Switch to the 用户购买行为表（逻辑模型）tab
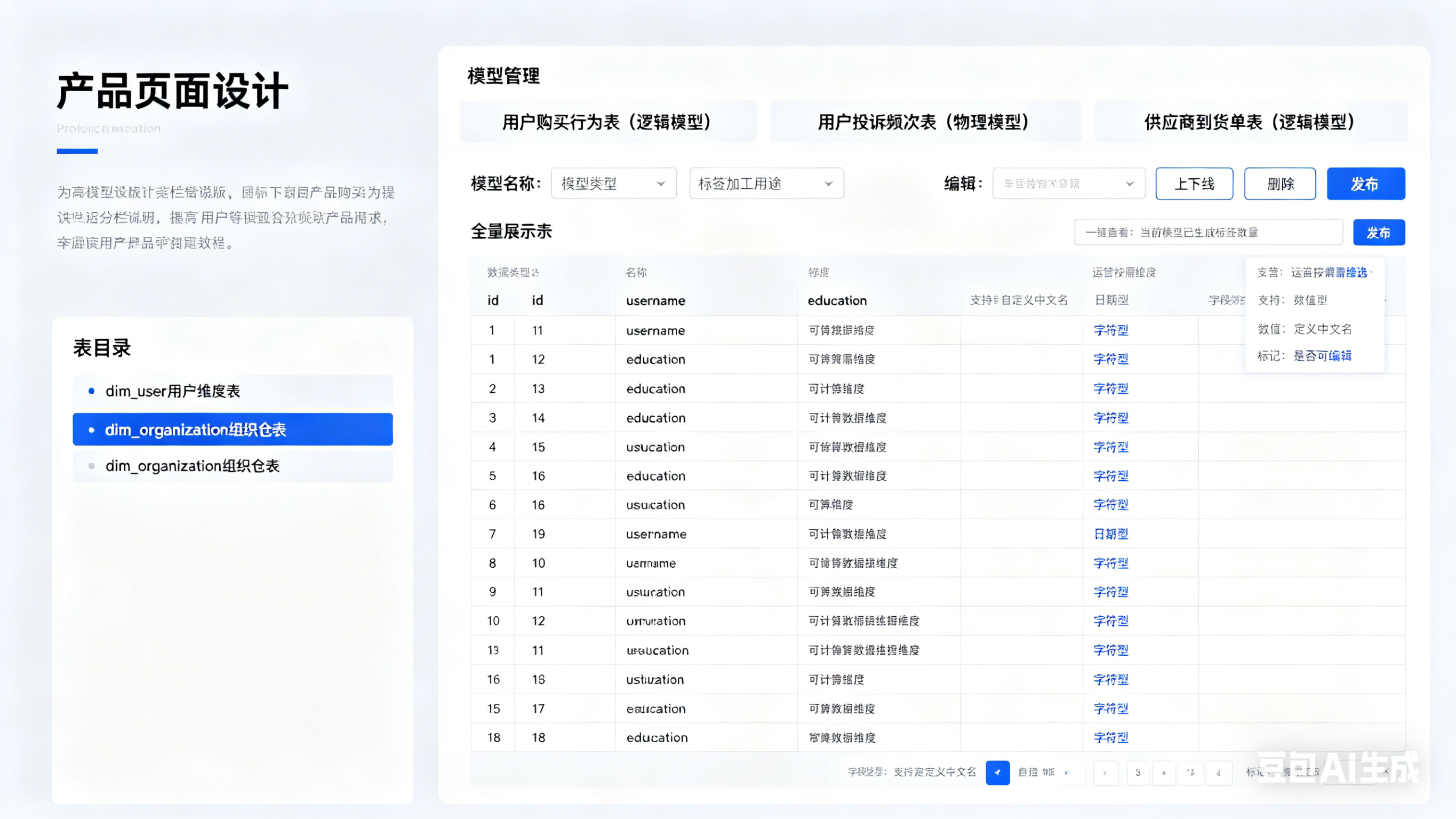 pos(607,122)
